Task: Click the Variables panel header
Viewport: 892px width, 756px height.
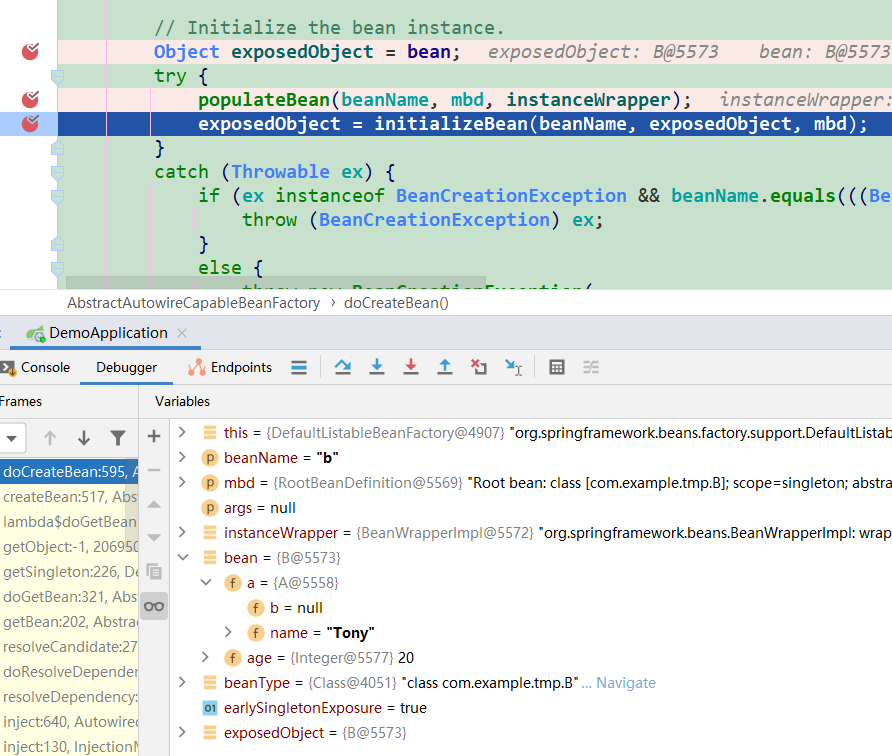Action: click(x=182, y=402)
